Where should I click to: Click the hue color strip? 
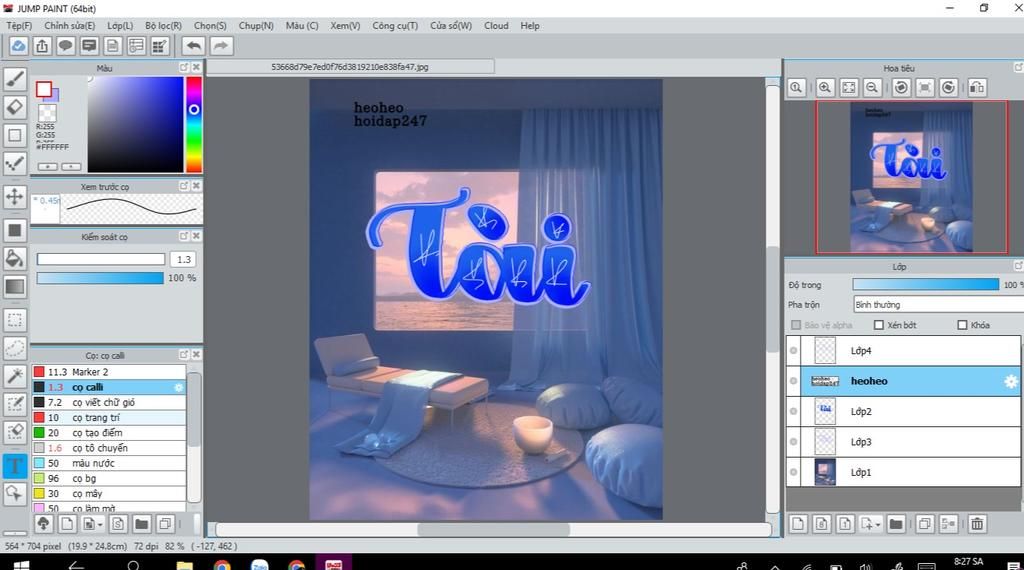[x=194, y=124]
